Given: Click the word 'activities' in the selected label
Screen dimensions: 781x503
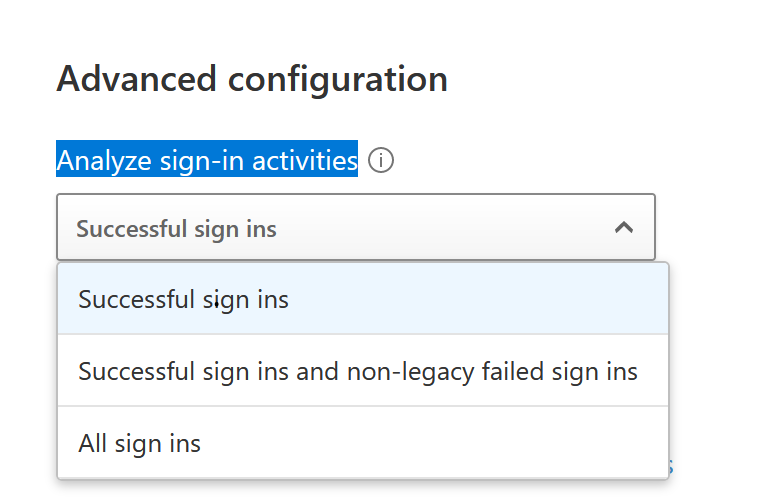Looking at the screenshot, I should (x=305, y=160).
